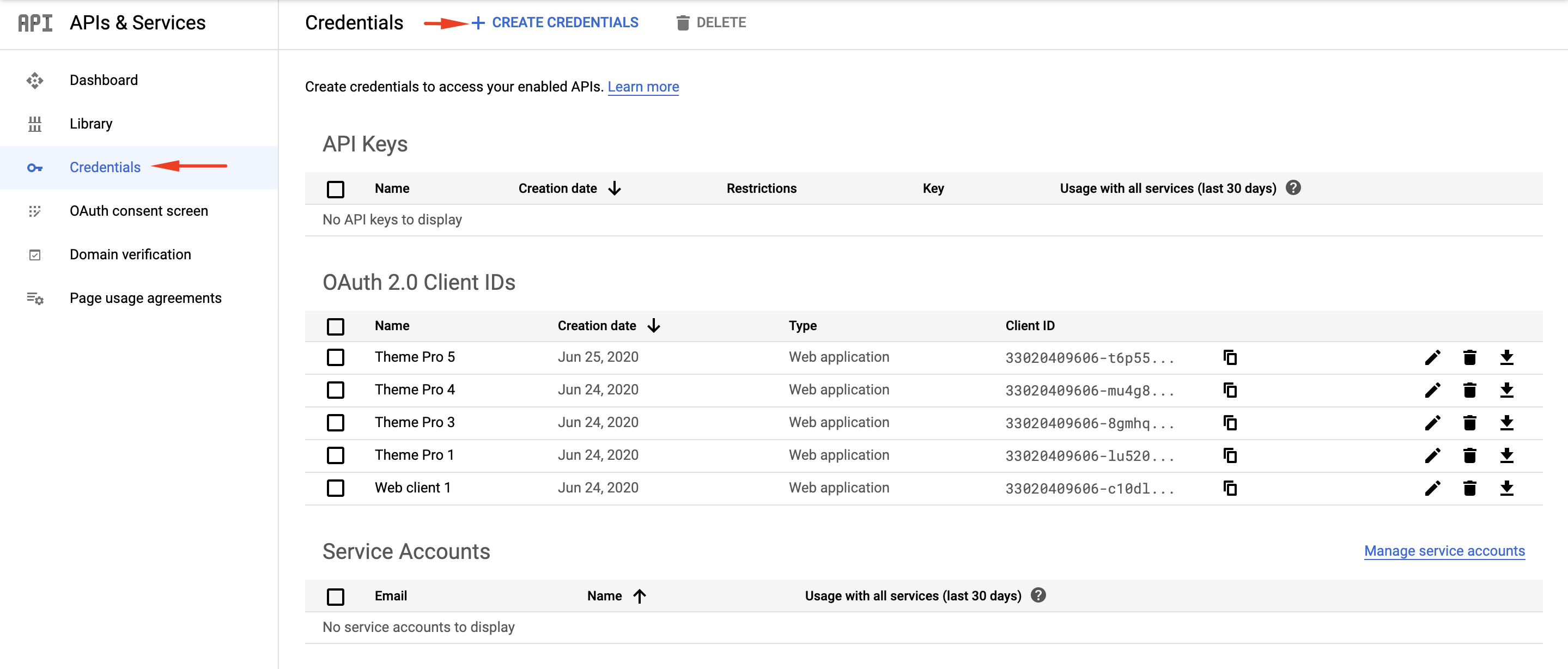Screen dimensions: 1568x669
Task: Delete the Theme Pro 3 OAuth client
Action: click(1469, 423)
